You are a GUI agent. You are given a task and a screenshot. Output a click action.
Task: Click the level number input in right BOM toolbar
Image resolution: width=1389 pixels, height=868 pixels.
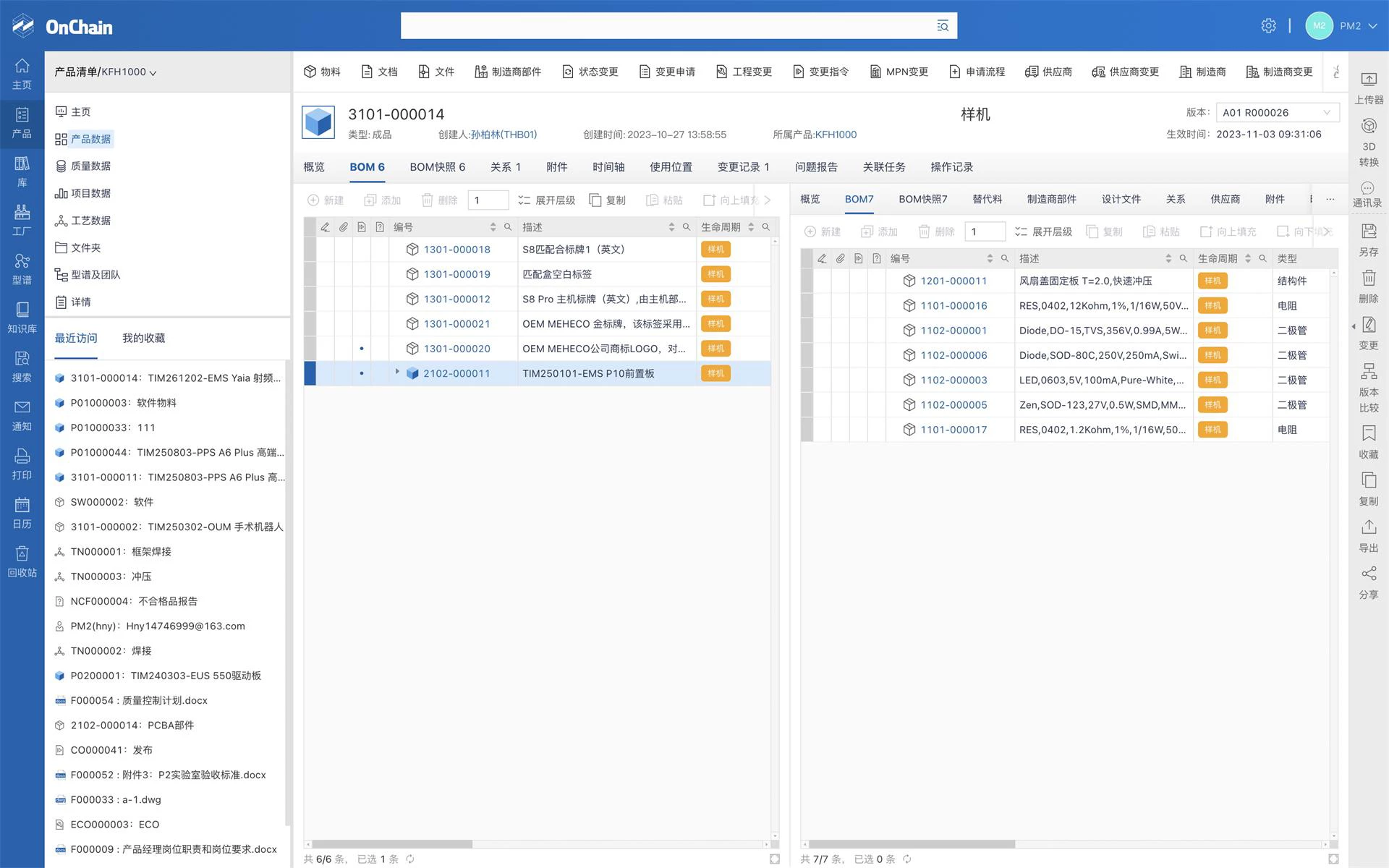985,231
